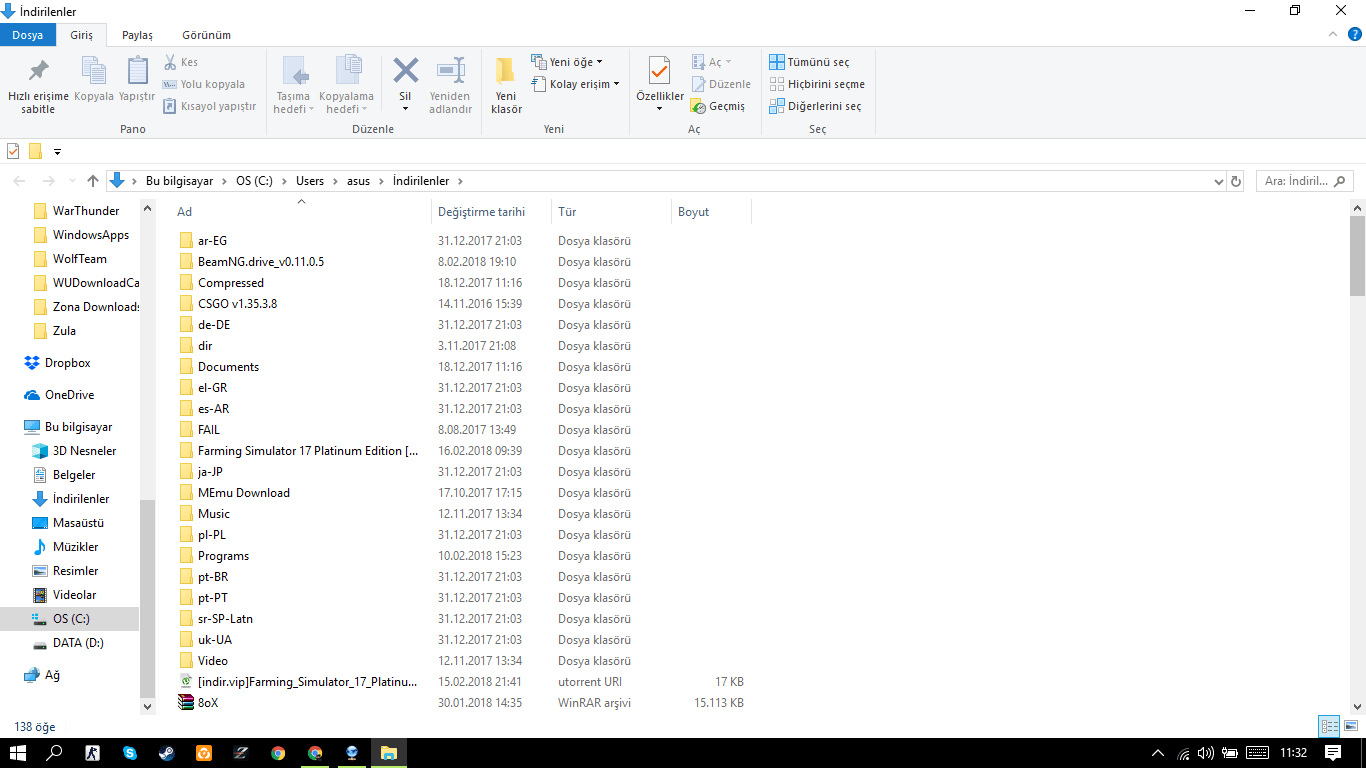Screen dimensions: 1366x768
Task: Open the Customize Quick Access Toolbar arrow
Action: (x=57, y=152)
